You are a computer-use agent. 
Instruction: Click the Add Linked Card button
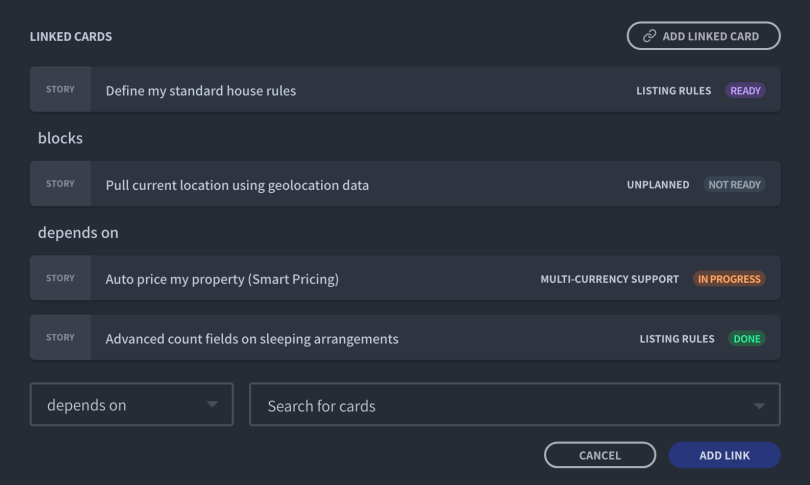(x=703, y=36)
